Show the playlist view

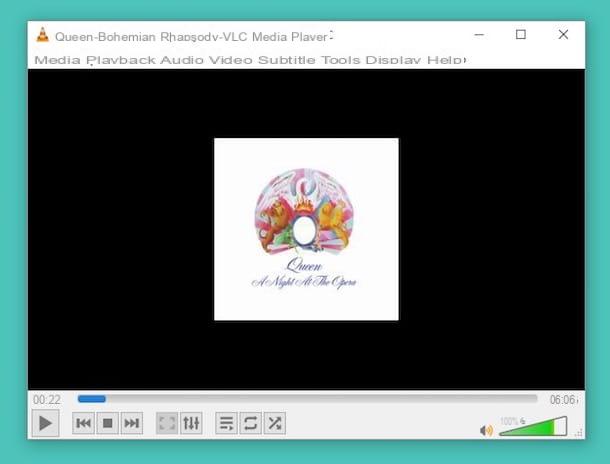pyautogui.click(x=226, y=423)
